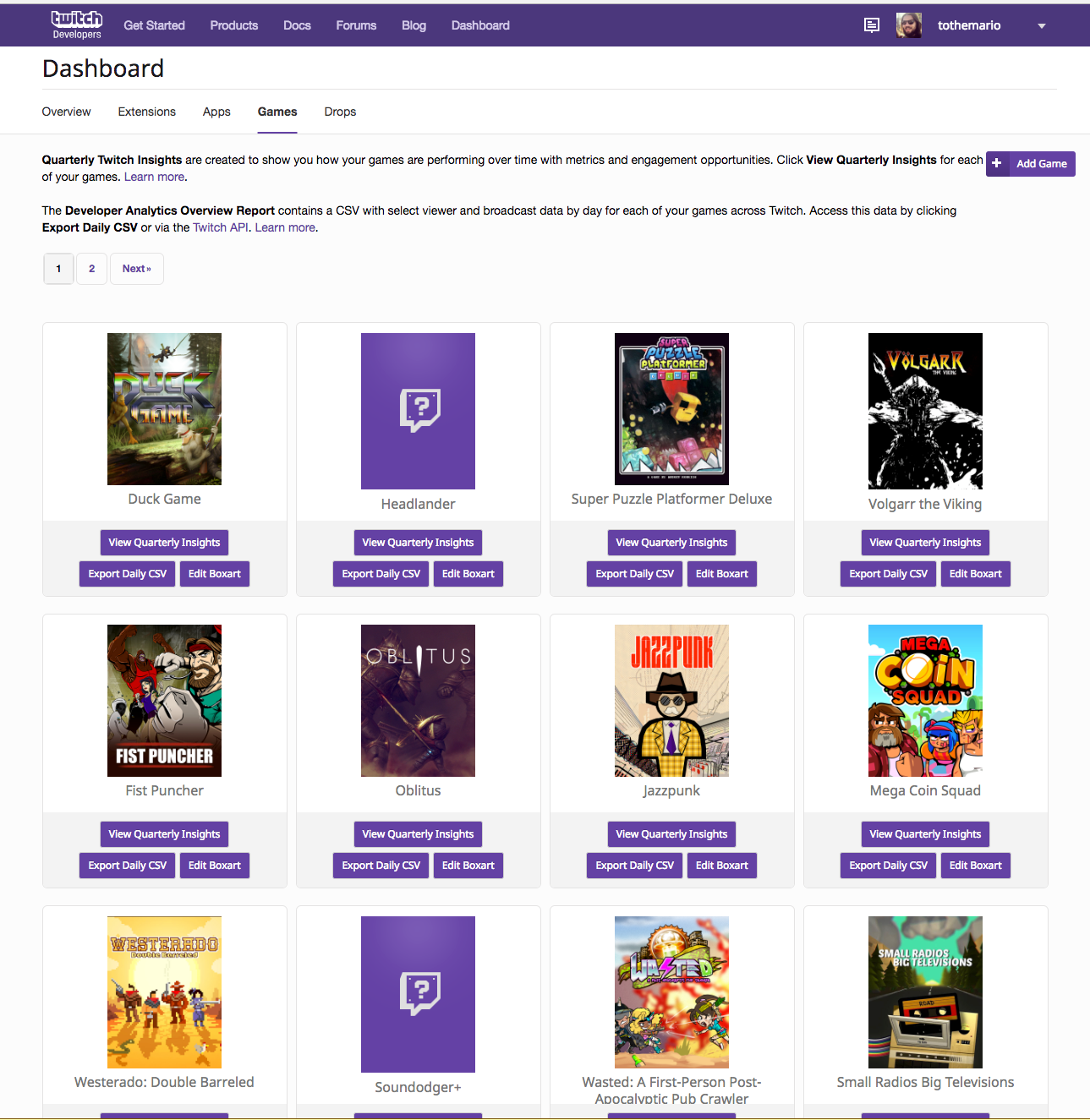The width and height of the screenshot is (1090, 1120).
Task: Open the Products menu item
Action: pos(234,25)
